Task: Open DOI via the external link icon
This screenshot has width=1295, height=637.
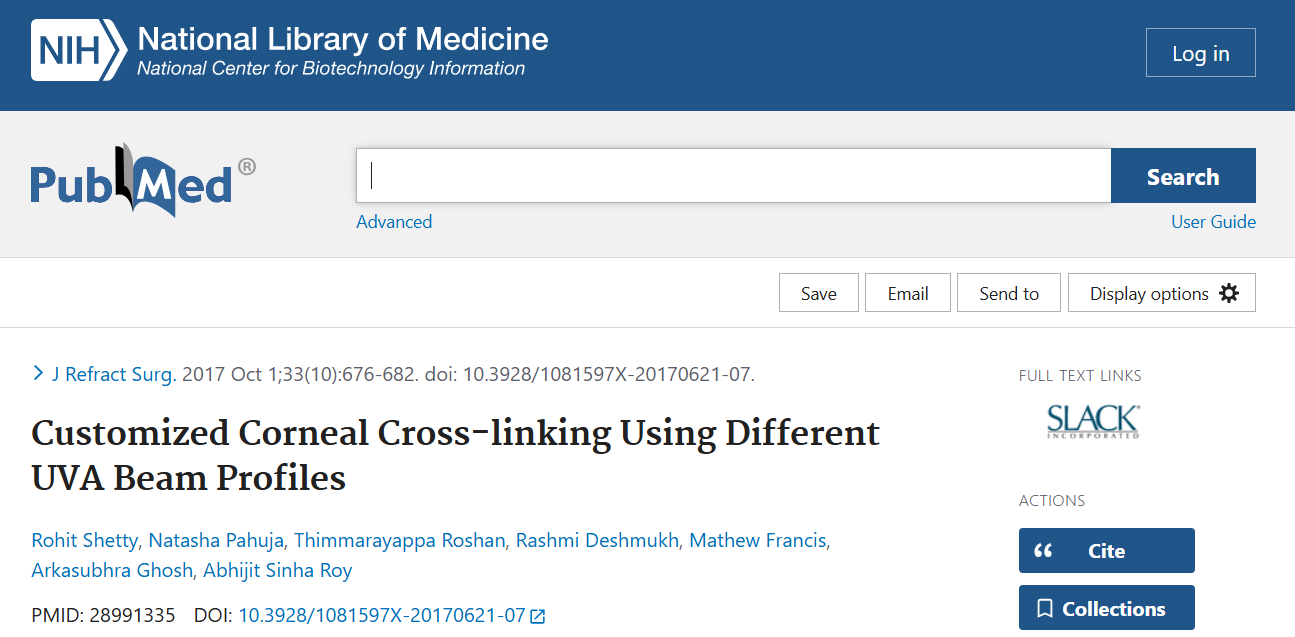Action: click(x=538, y=616)
